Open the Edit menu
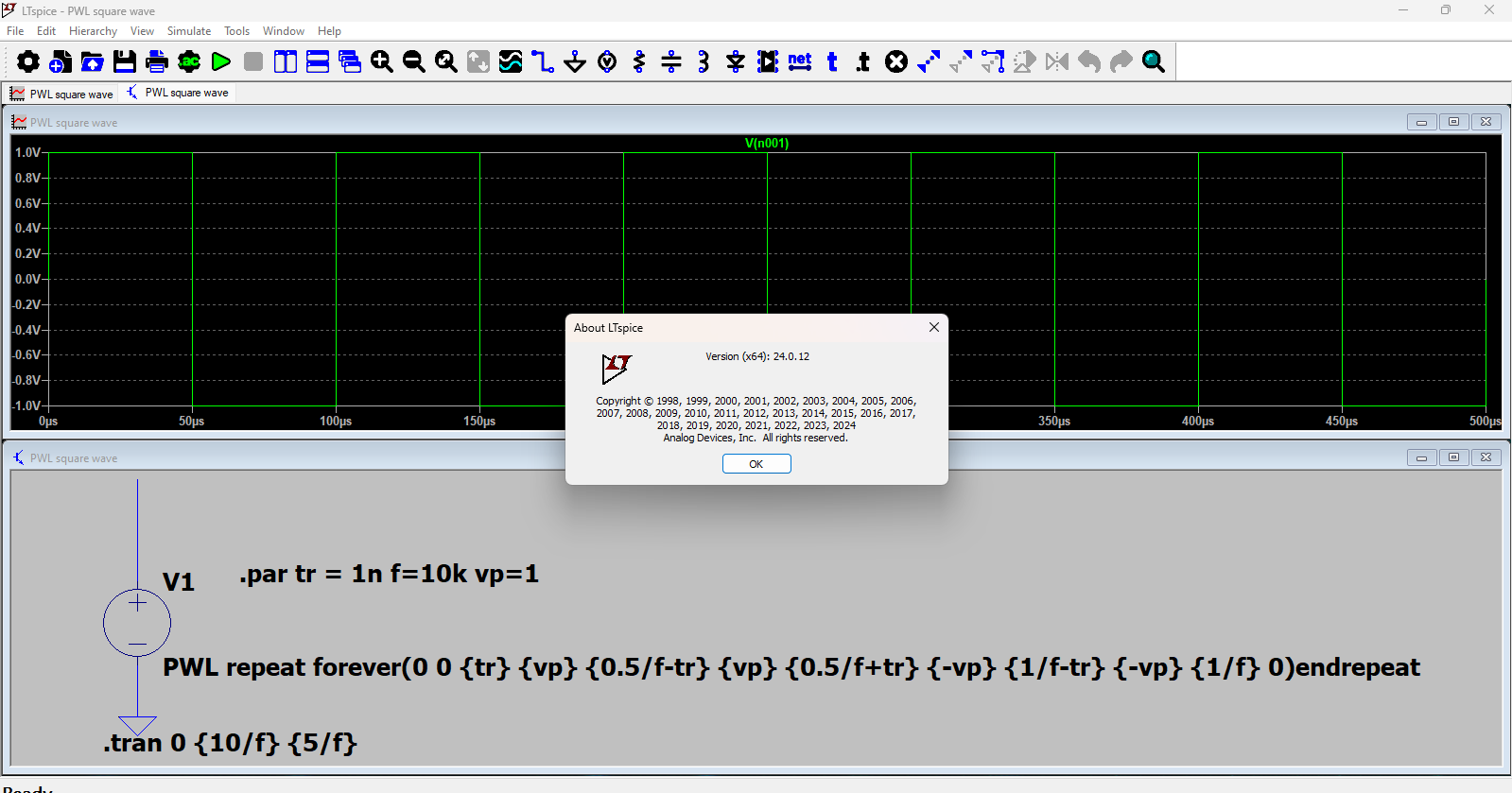Viewport: 1512px width, 793px height. coord(46,31)
